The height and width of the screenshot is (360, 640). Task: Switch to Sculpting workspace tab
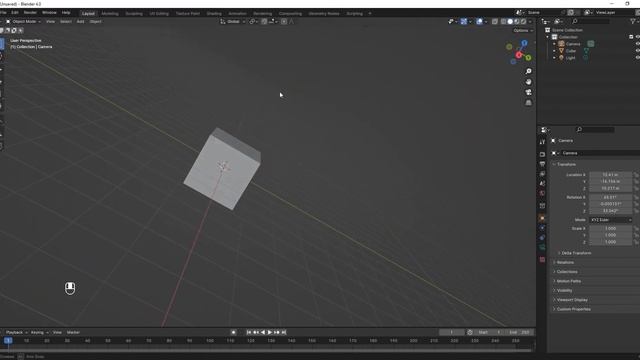click(134, 13)
